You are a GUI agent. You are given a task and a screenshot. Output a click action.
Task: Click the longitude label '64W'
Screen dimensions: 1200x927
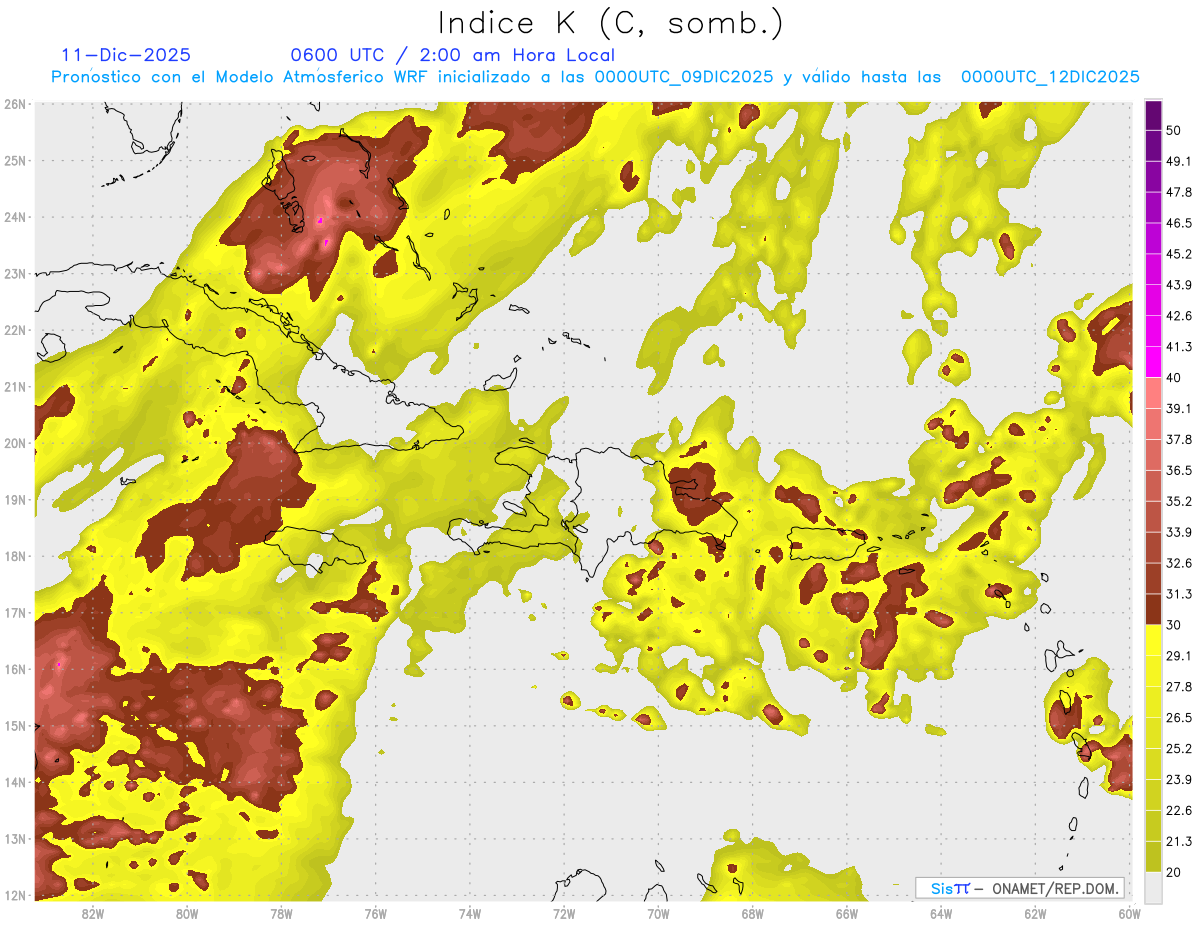click(941, 914)
